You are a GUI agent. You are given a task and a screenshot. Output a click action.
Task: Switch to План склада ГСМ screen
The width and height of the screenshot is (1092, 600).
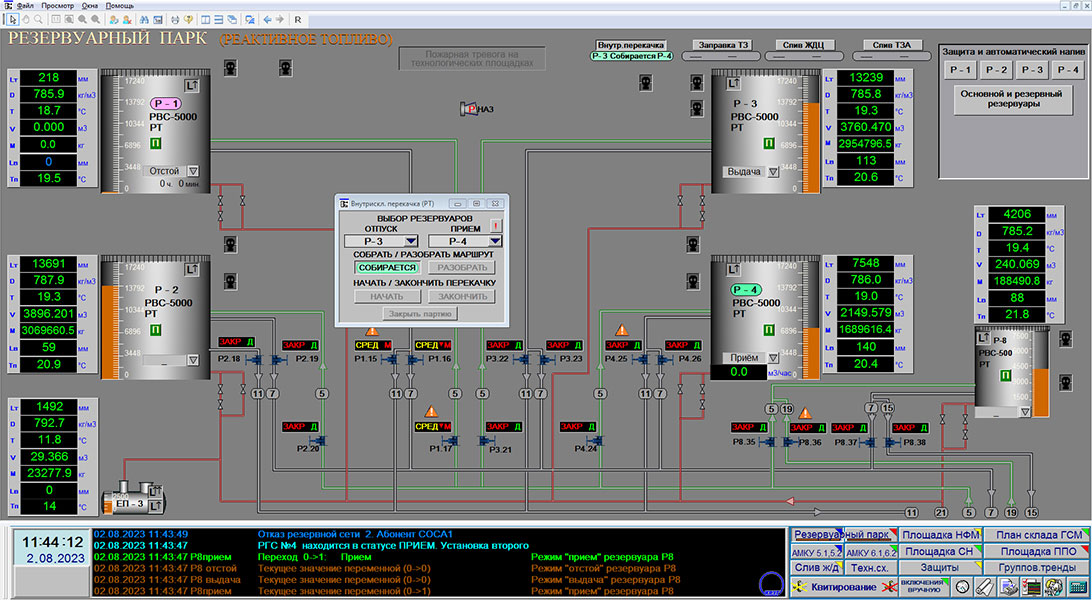[1037, 535]
